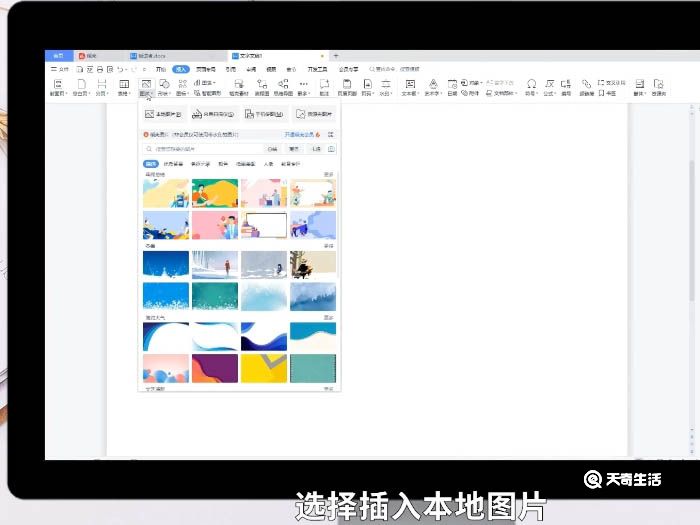This screenshot has height=525, width=700.
Task: Select the beige thumbnail with black piano figure
Action: pyautogui.click(x=313, y=265)
